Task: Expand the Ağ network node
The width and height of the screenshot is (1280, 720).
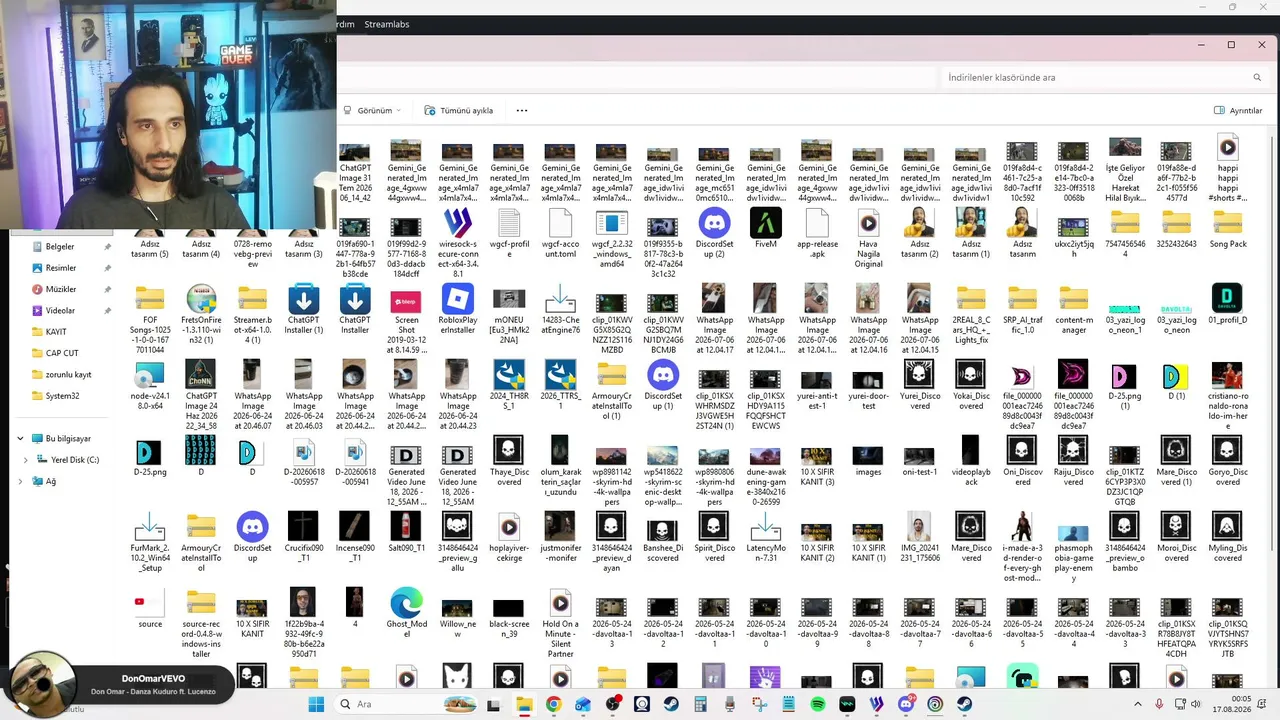Action: [20, 481]
